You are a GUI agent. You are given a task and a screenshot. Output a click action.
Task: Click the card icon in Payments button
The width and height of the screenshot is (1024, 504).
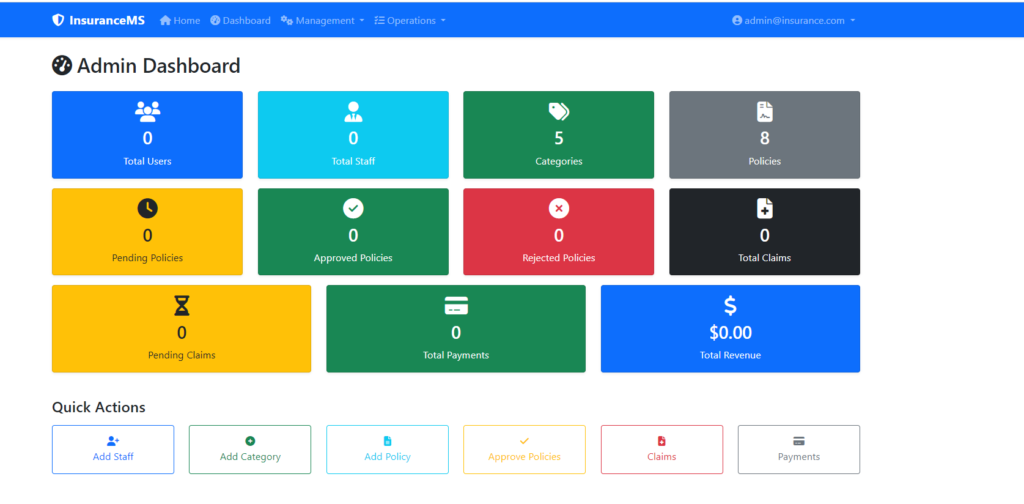(x=799, y=441)
